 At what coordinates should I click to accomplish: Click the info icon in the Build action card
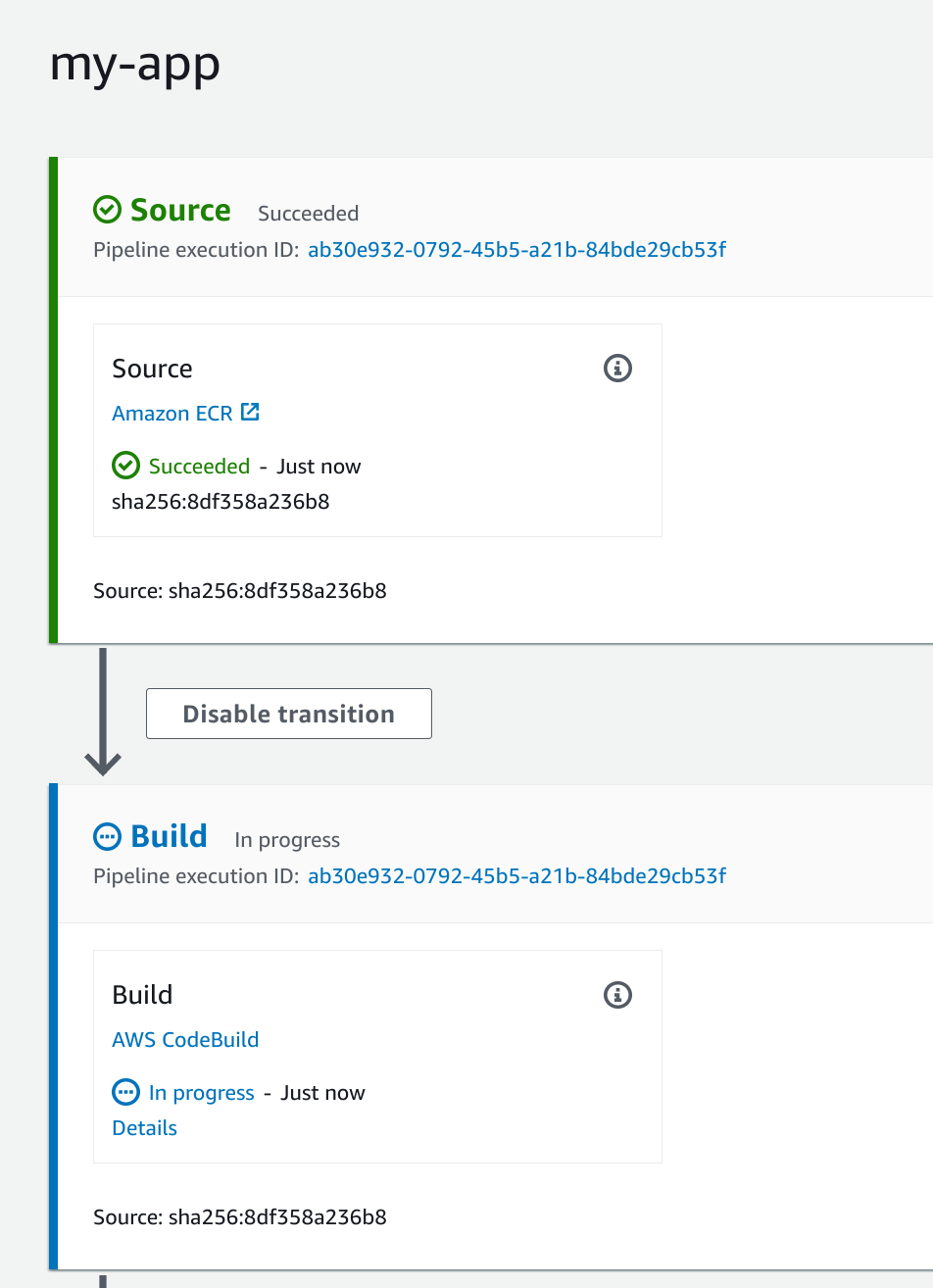[617, 995]
